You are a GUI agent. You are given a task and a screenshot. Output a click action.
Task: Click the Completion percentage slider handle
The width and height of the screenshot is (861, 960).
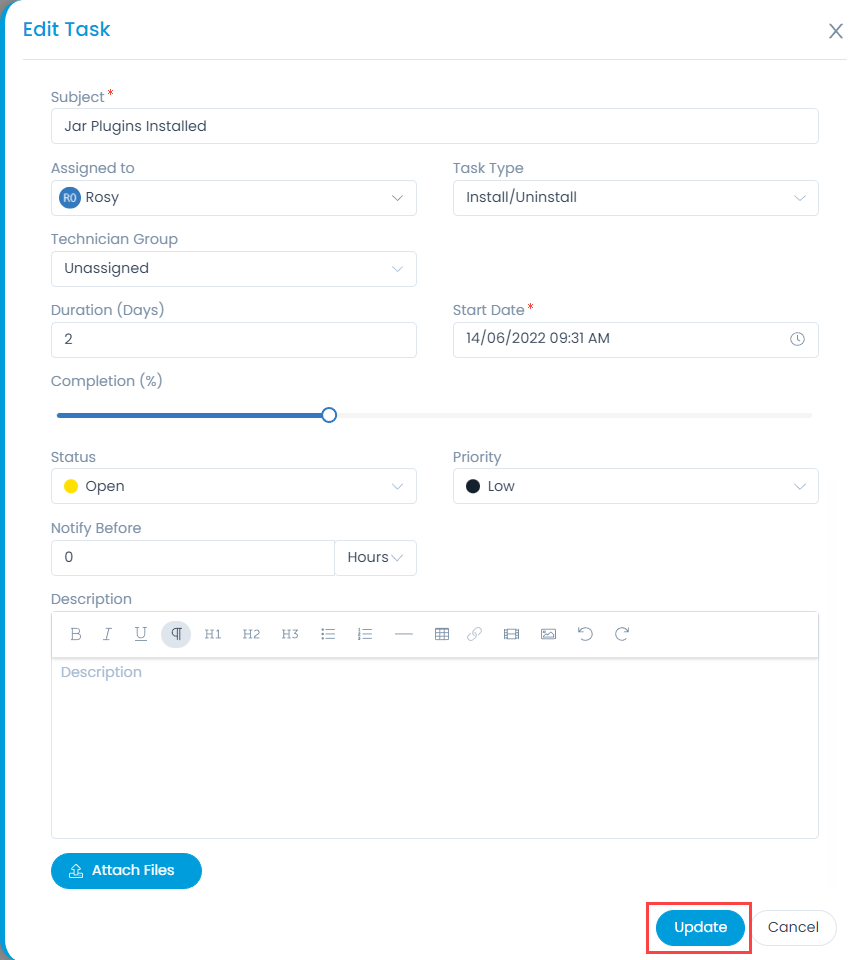coord(329,415)
